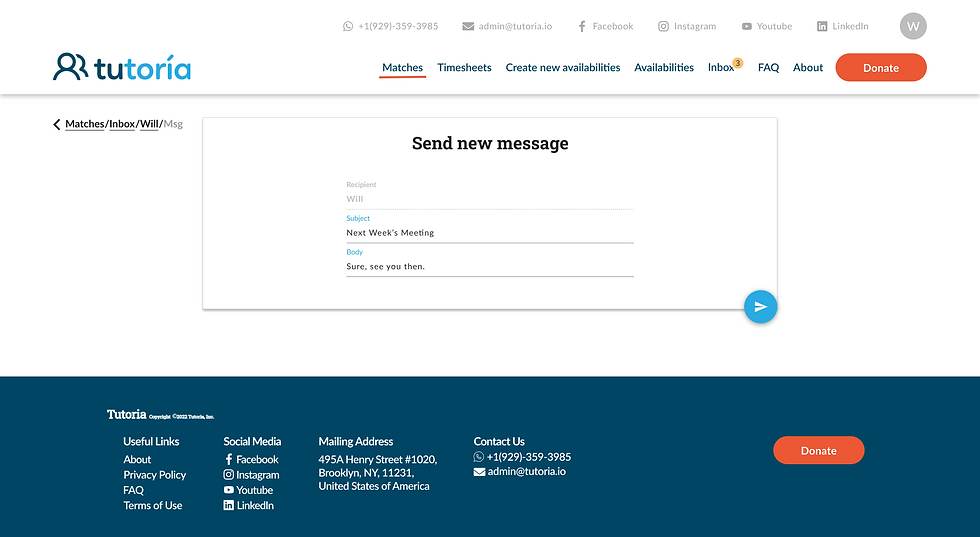This screenshot has width=980, height=537.
Task: Click the footer Privacy Policy link
Action: [x=154, y=475]
